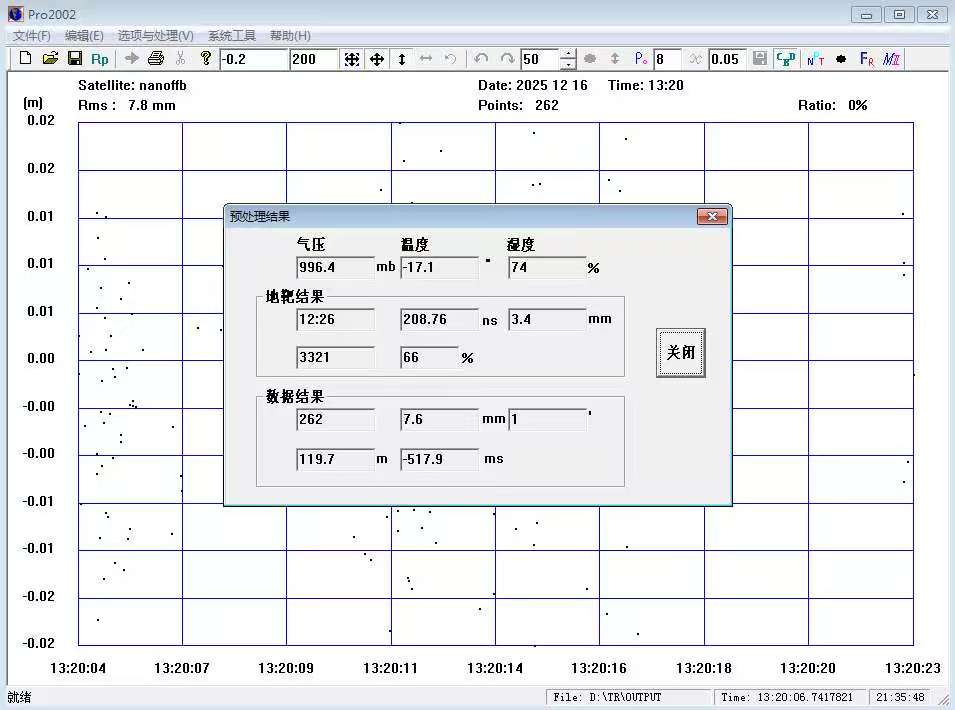This screenshot has width=955, height=710.
Task: Click the FR toolbar icon
Action: click(866, 59)
